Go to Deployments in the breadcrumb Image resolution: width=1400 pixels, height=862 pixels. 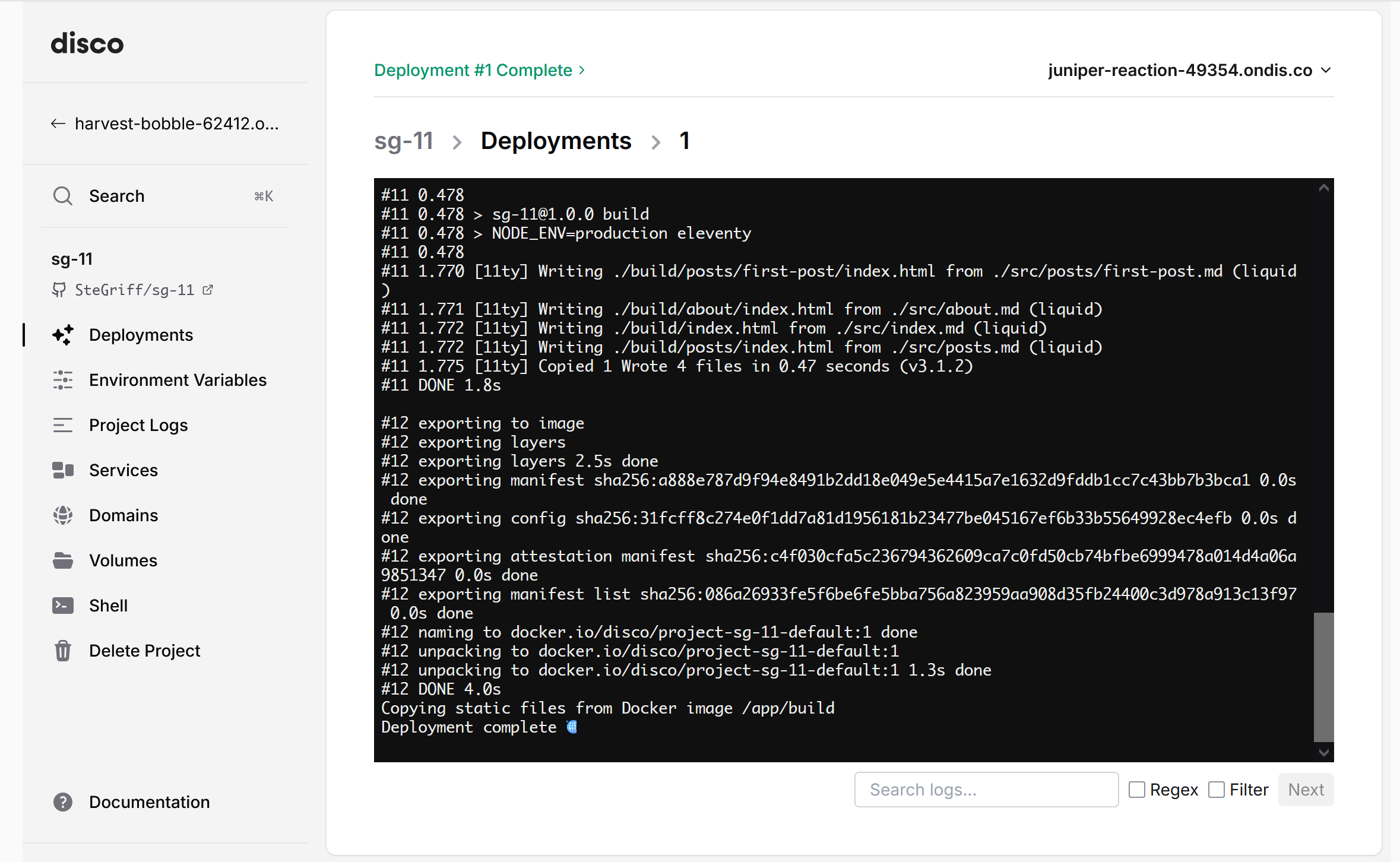pos(556,141)
